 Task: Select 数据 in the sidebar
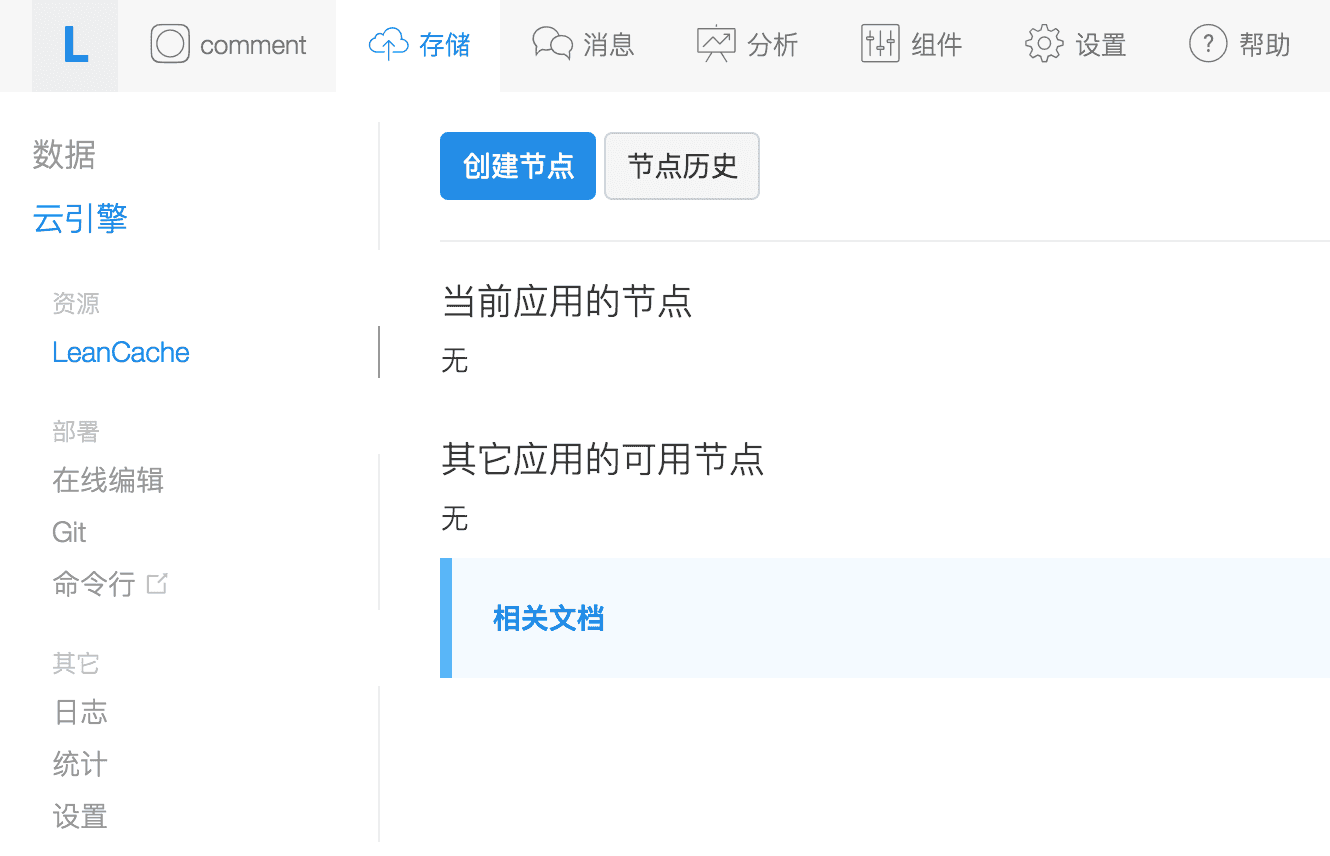point(64,155)
